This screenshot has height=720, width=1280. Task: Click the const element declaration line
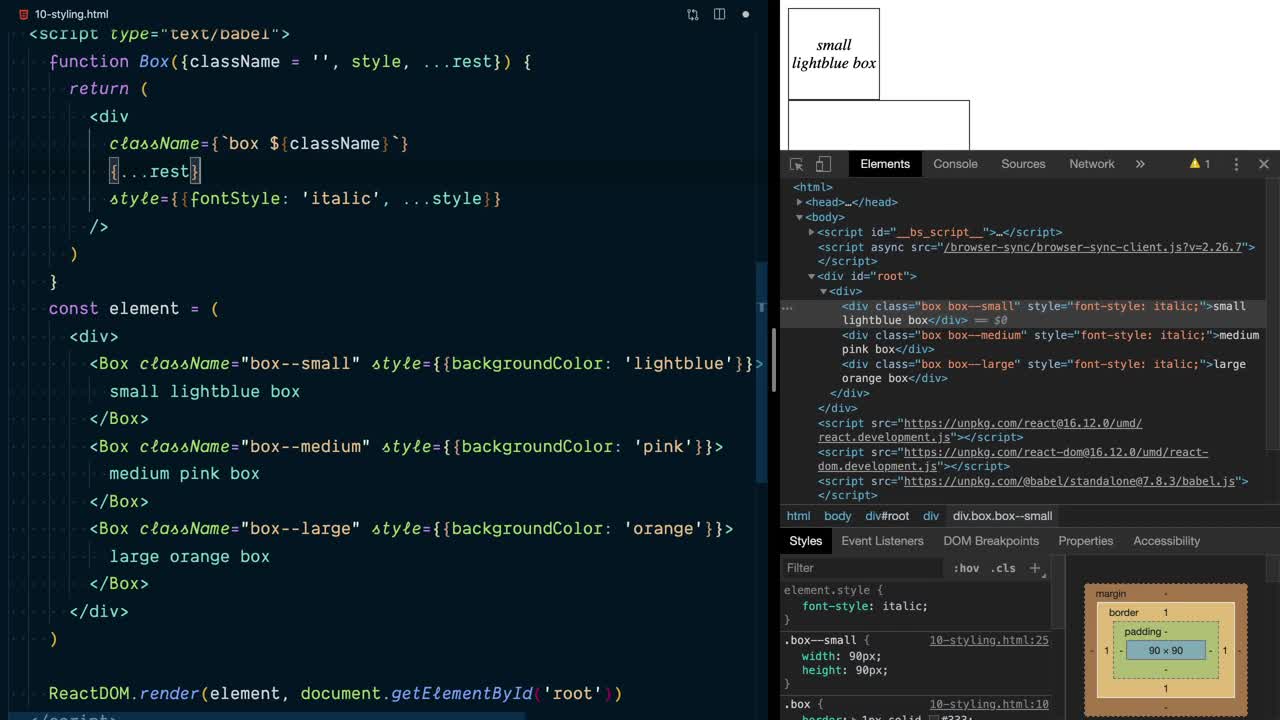[134, 308]
